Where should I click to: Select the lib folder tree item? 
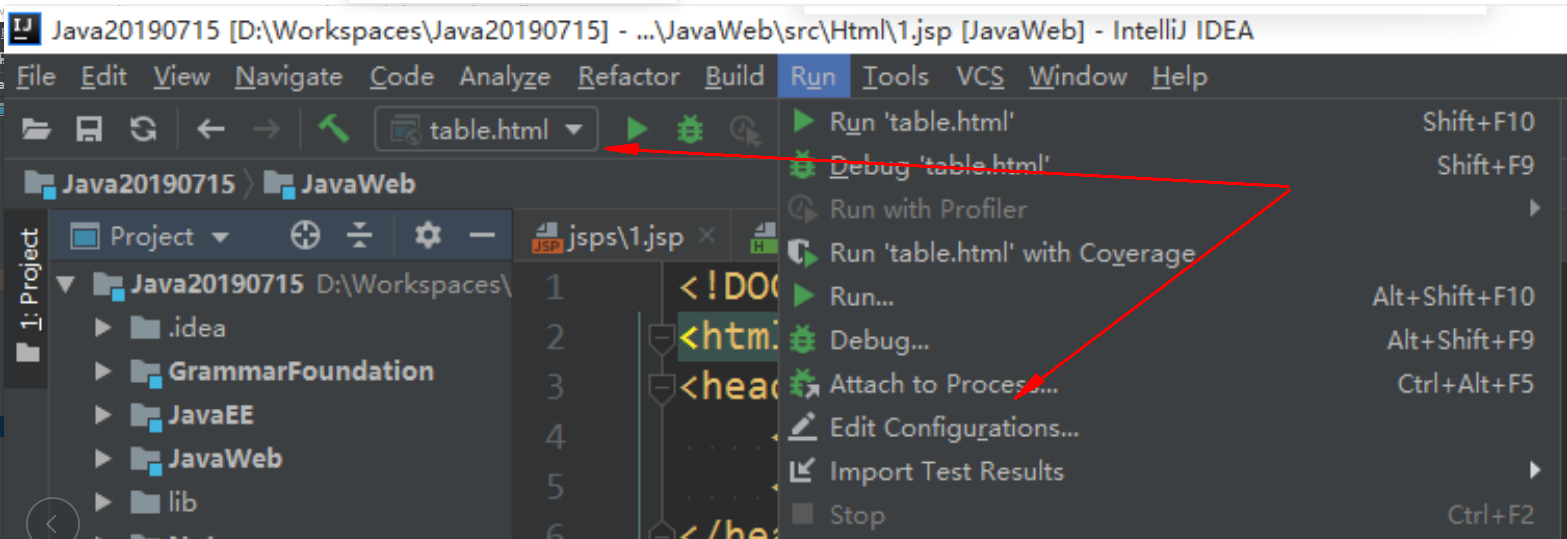165,502
